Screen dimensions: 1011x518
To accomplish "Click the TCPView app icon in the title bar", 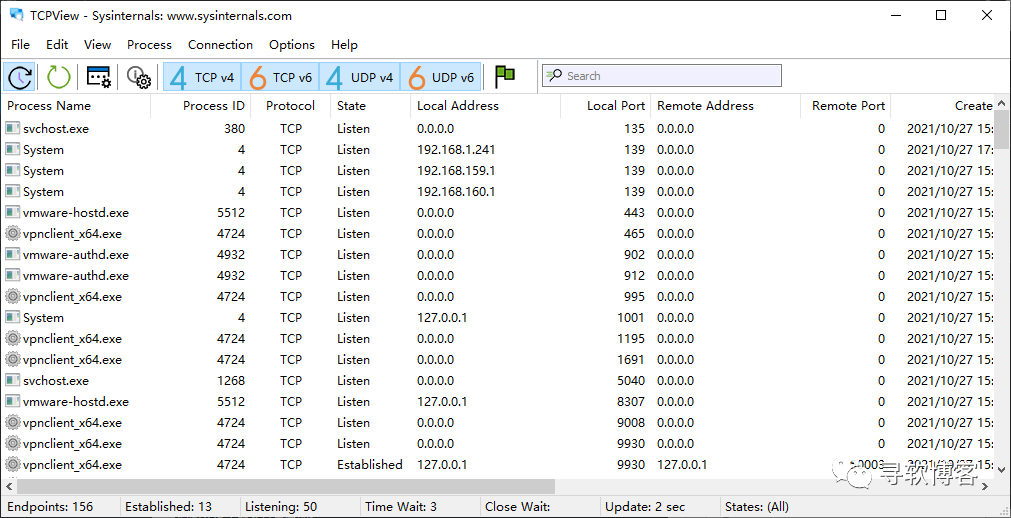I will pos(17,15).
